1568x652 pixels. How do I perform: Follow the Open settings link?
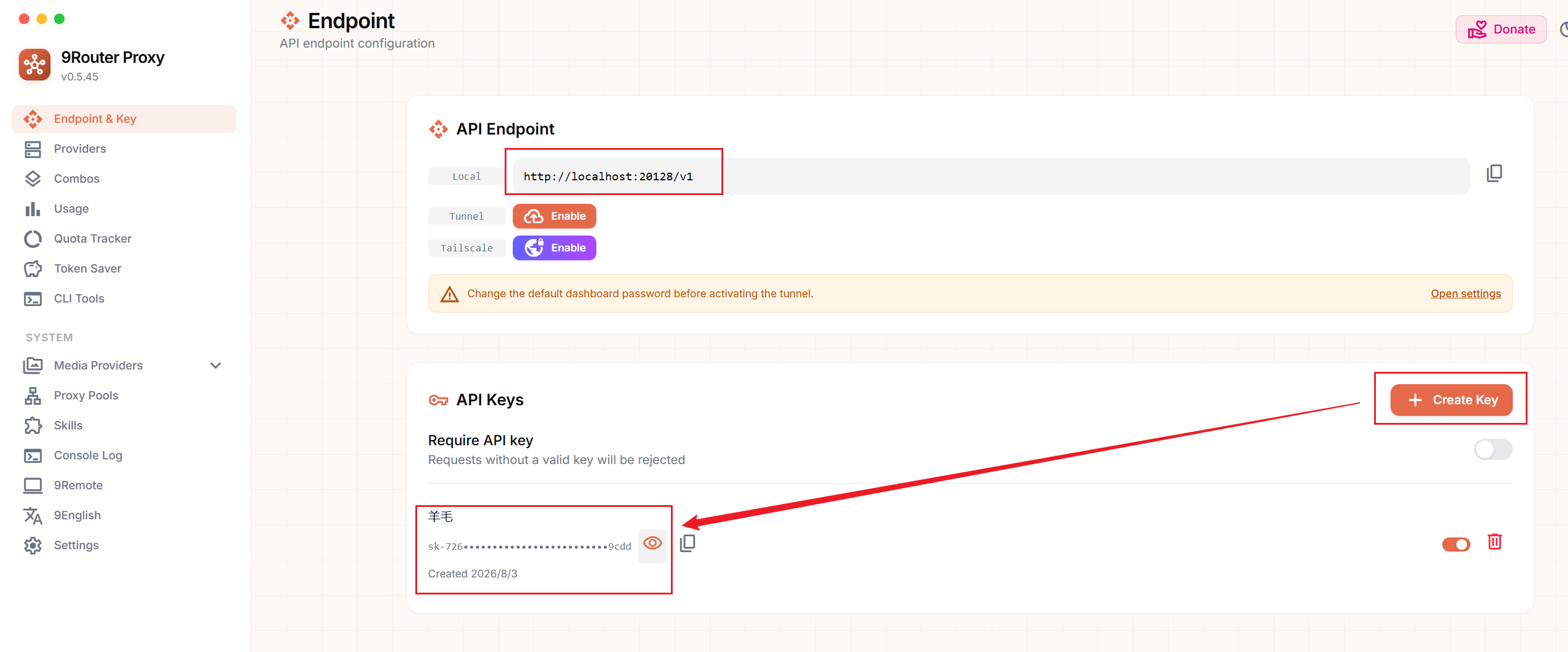(x=1465, y=294)
